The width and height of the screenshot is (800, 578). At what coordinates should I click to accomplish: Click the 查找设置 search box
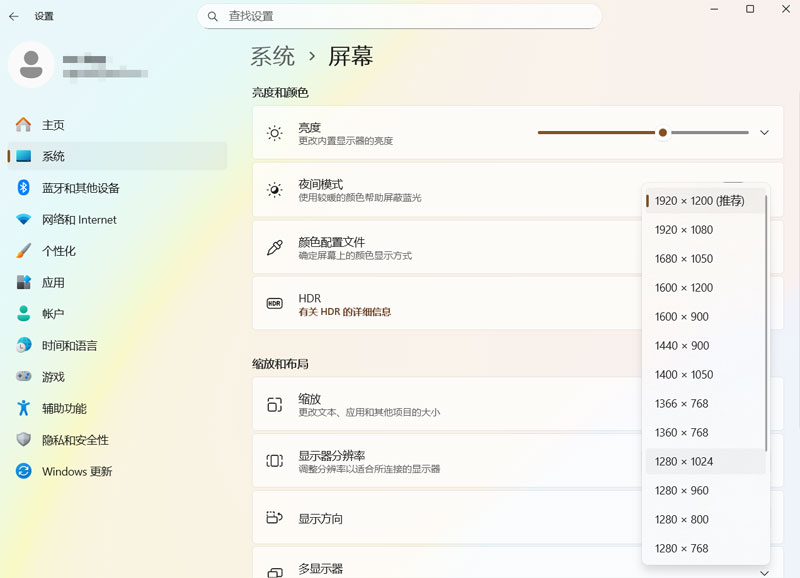pos(400,16)
